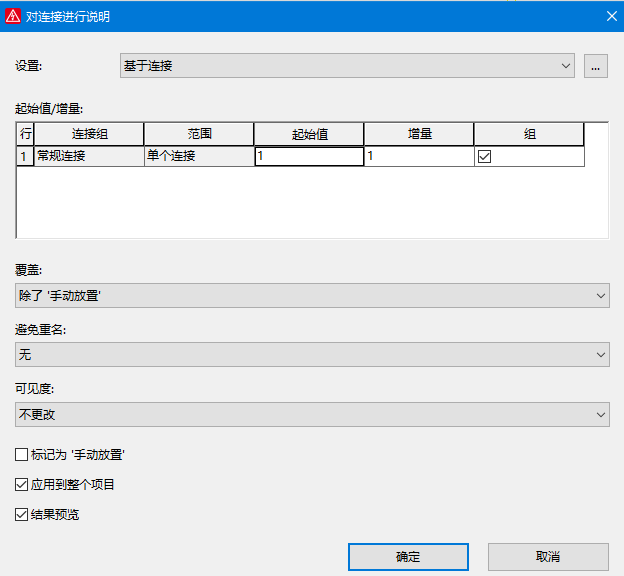This screenshot has width=624, height=576.
Task: Close the 对连接进行说明 dialog
Action: 612,16
